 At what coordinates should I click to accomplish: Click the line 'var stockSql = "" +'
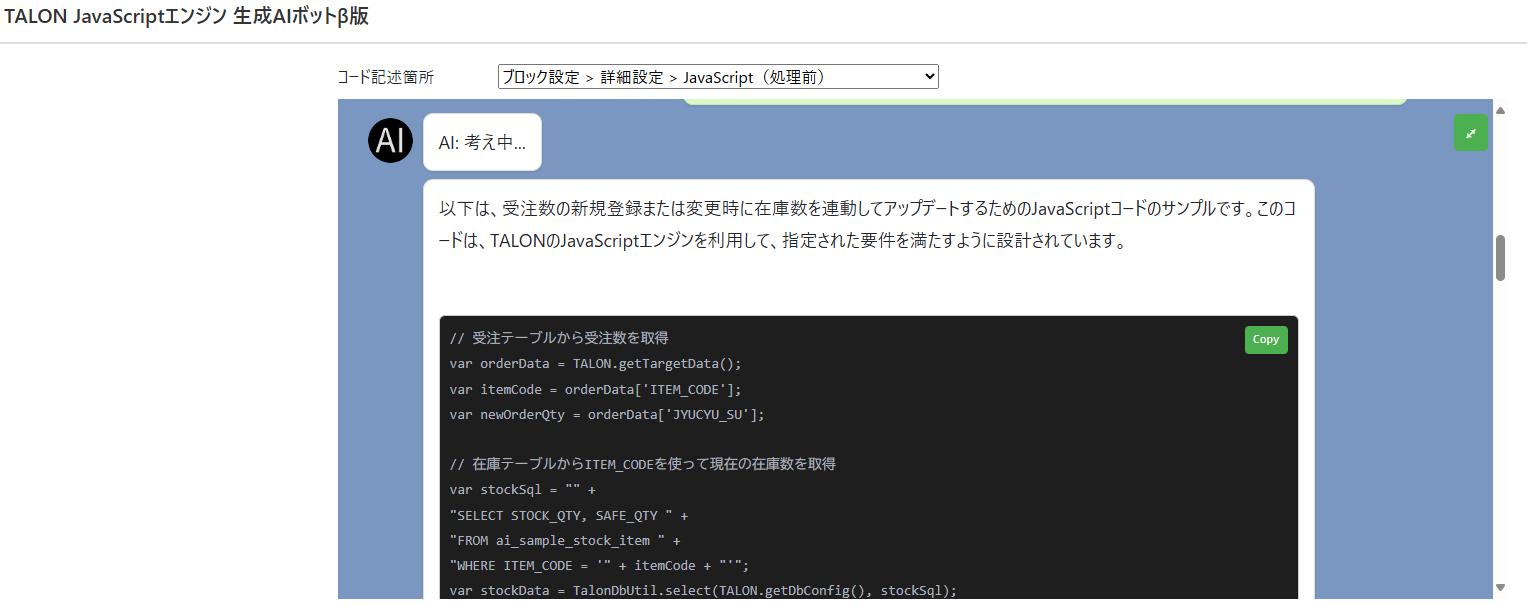(522, 490)
